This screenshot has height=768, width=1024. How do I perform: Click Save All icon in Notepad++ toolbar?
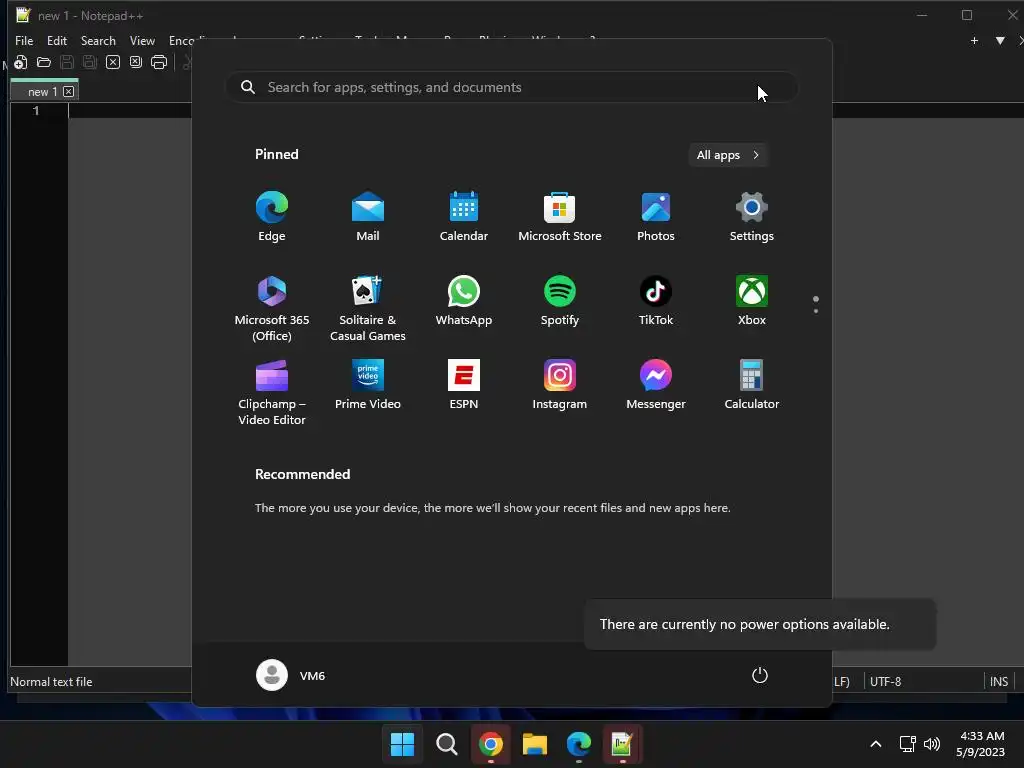point(89,63)
